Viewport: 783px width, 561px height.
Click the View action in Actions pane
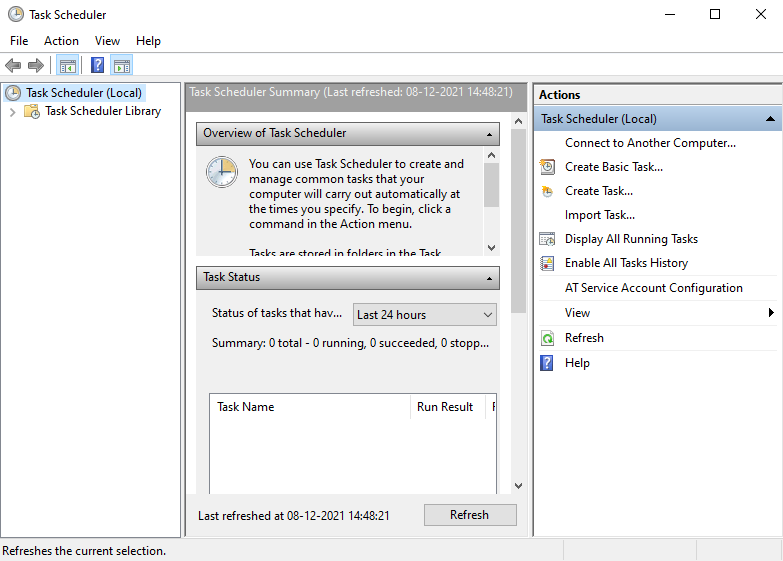coord(577,313)
